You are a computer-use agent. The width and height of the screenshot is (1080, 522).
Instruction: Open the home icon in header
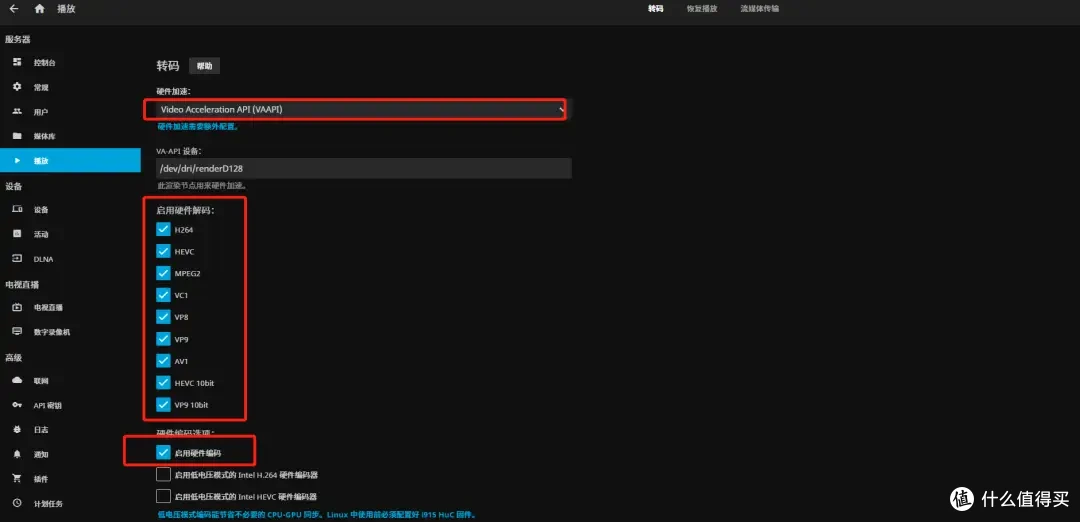click(39, 9)
